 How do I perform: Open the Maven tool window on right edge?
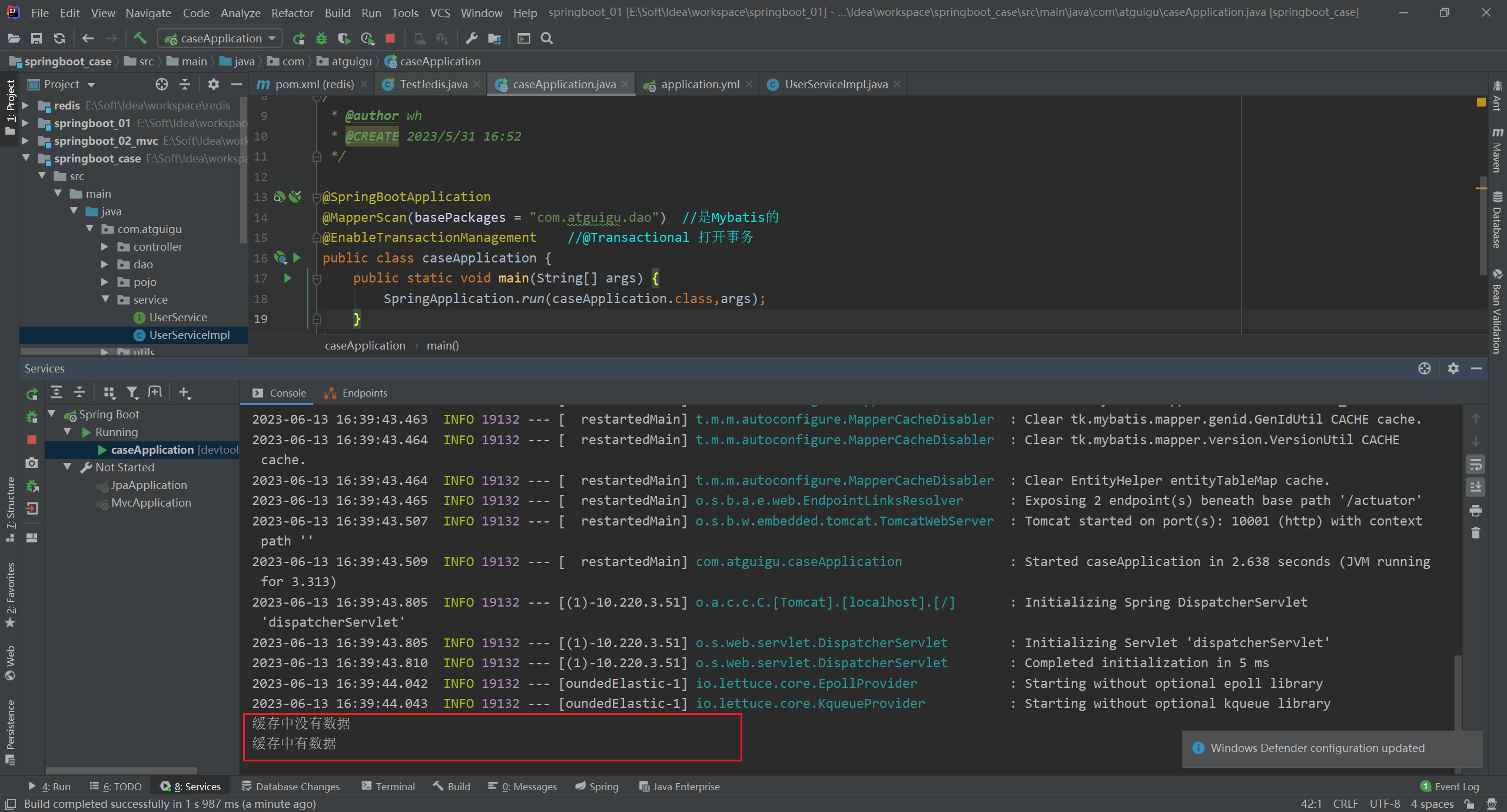1498,150
